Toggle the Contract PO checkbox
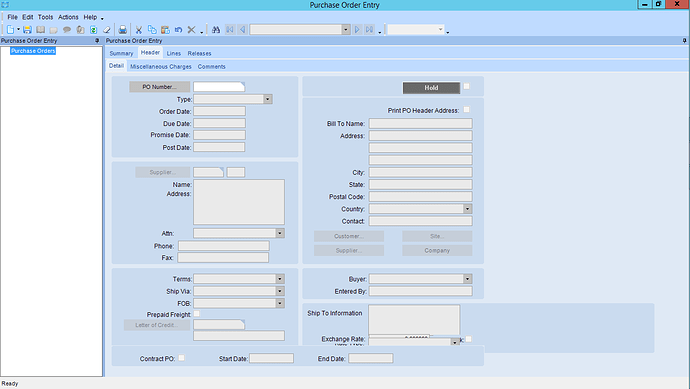690x389 pixels. pyautogui.click(x=181, y=358)
